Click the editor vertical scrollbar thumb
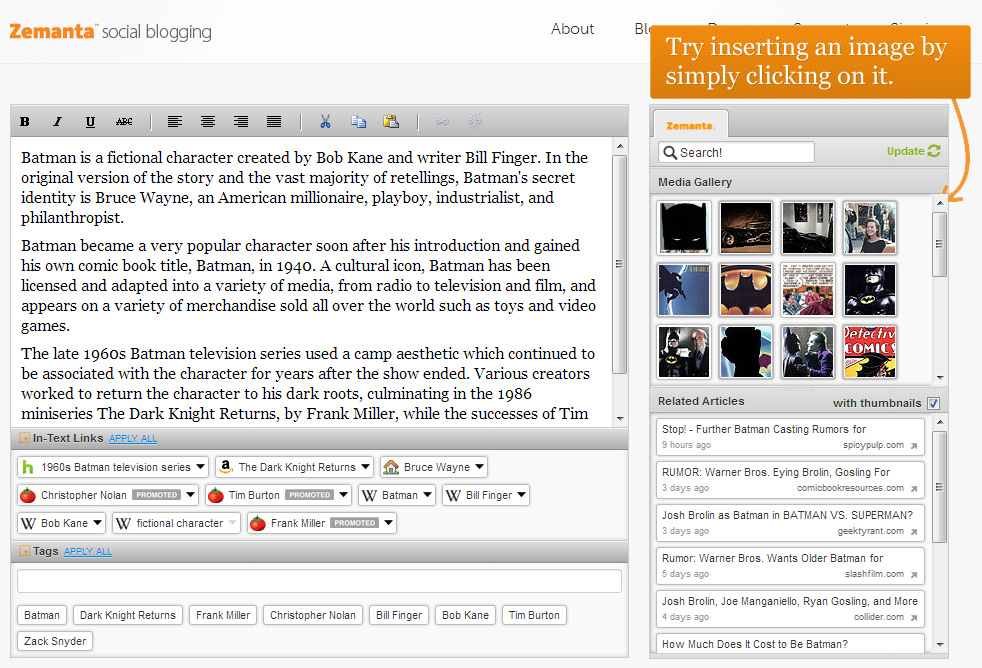Image resolution: width=982 pixels, height=668 pixels. point(619,264)
